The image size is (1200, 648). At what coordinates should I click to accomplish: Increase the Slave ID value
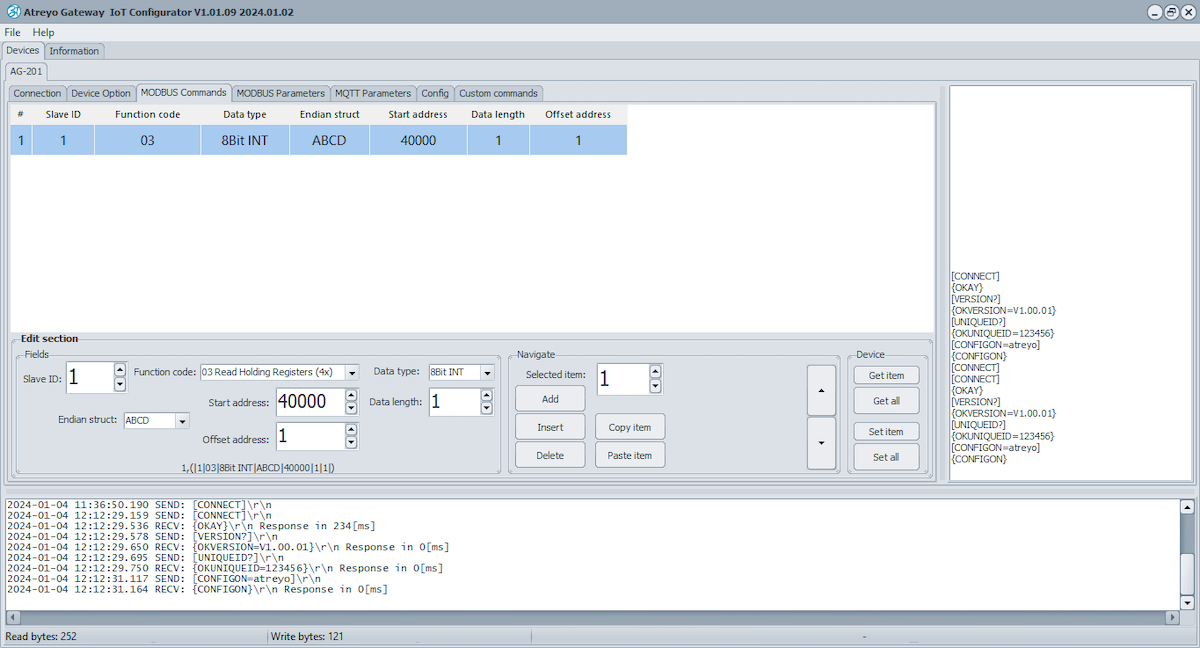tap(120, 370)
